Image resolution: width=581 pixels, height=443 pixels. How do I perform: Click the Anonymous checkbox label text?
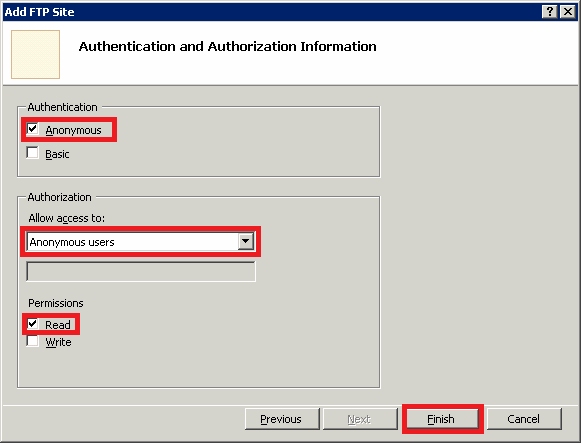click(x=73, y=130)
